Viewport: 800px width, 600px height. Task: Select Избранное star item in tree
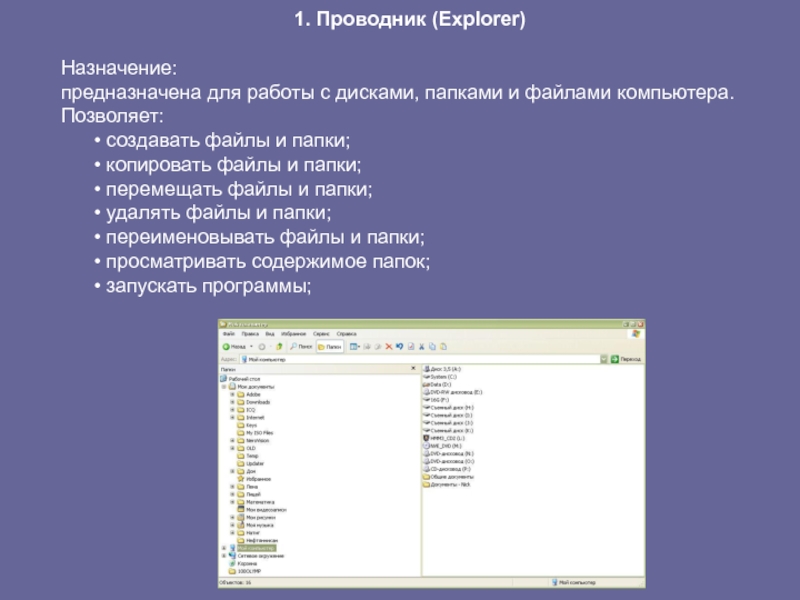(255, 479)
